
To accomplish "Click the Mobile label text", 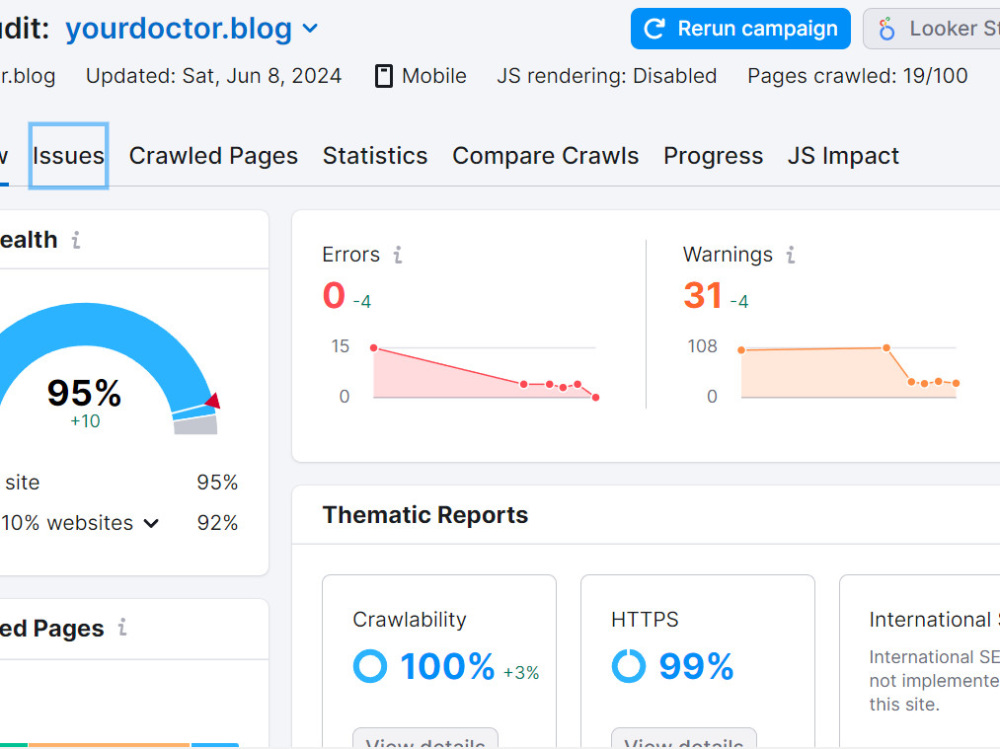I will (x=434, y=76).
